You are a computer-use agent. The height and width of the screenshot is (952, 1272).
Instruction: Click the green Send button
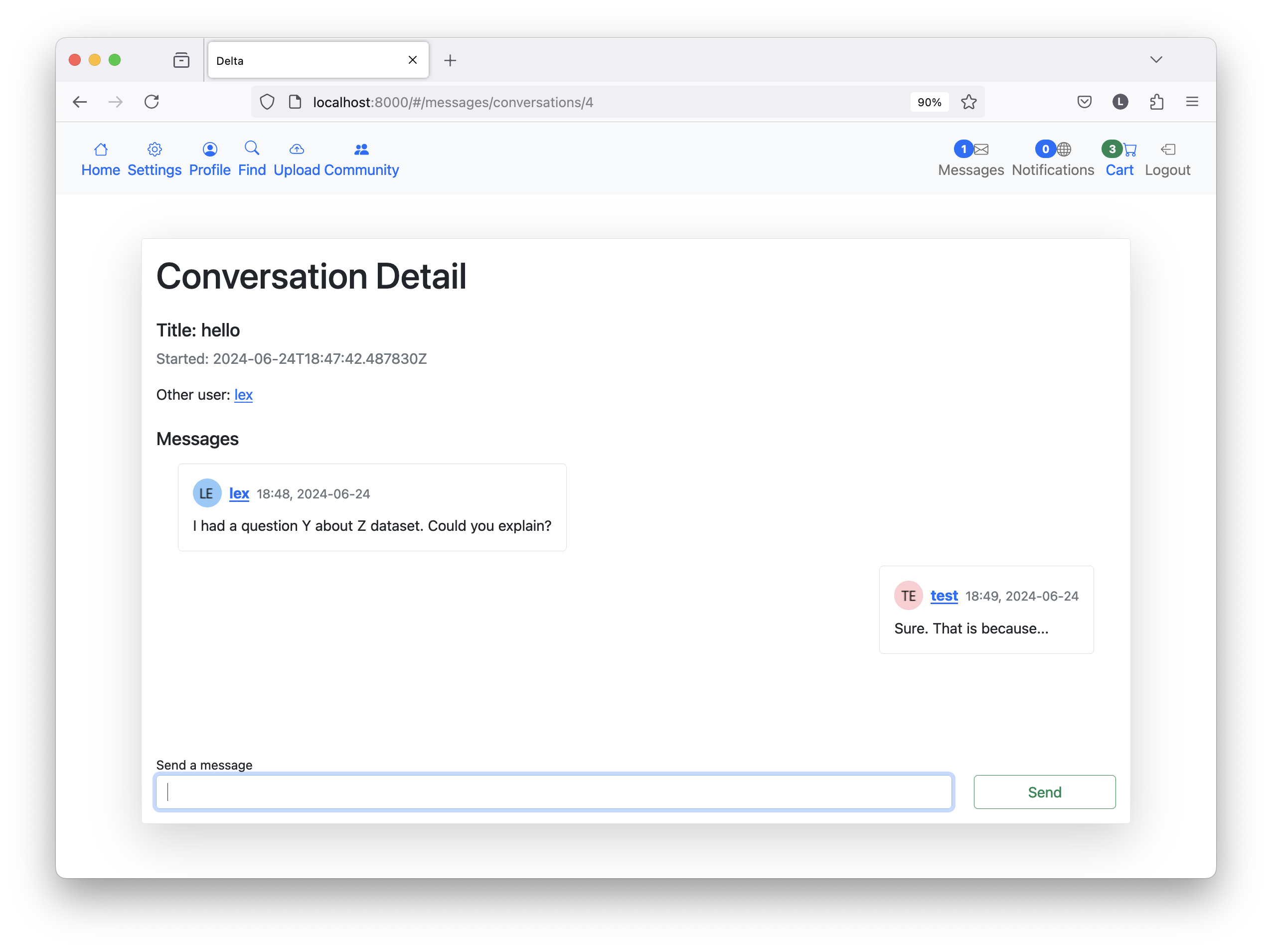[1044, 792]
